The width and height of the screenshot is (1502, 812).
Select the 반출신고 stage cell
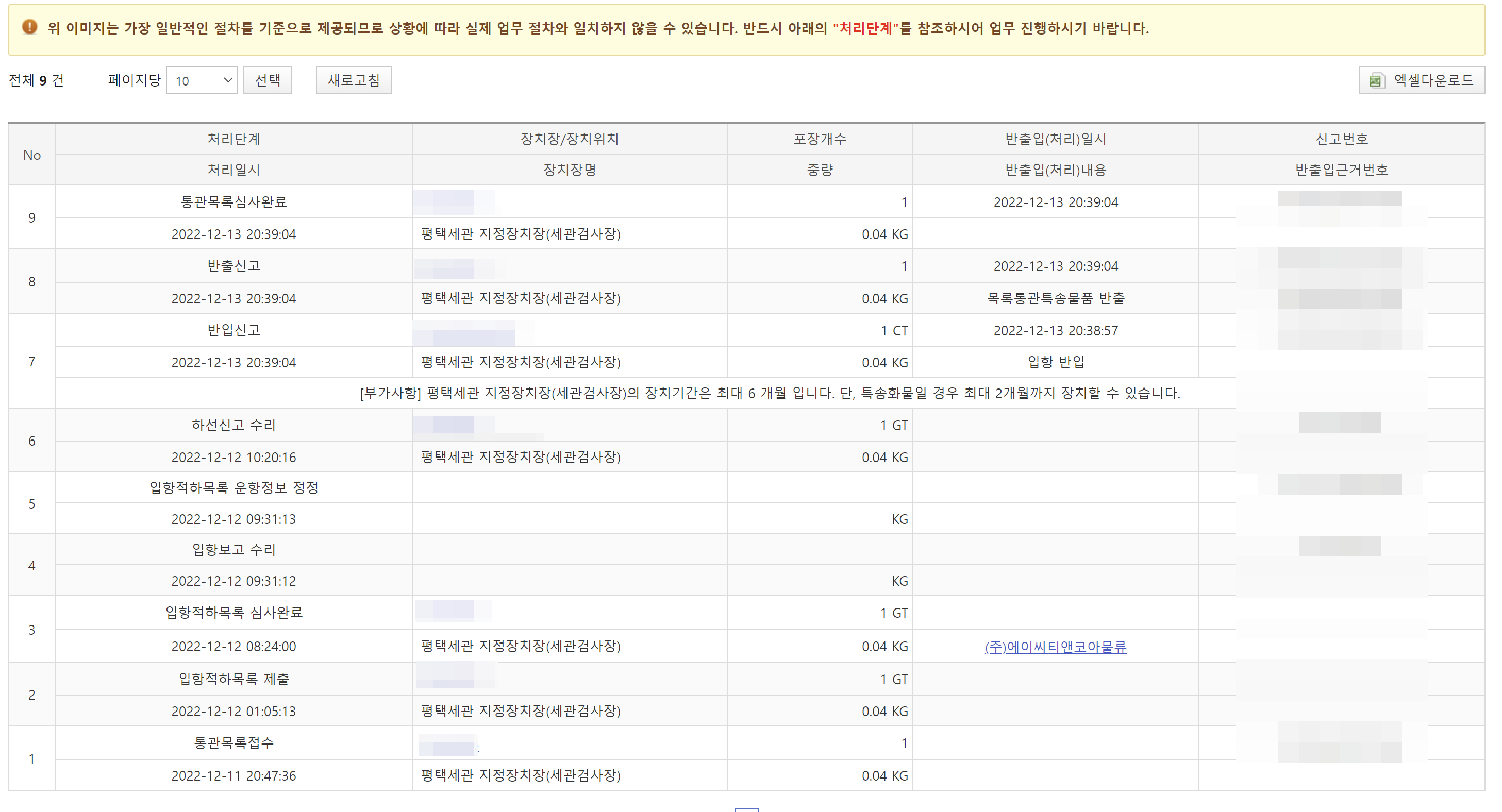click(233, 266)
